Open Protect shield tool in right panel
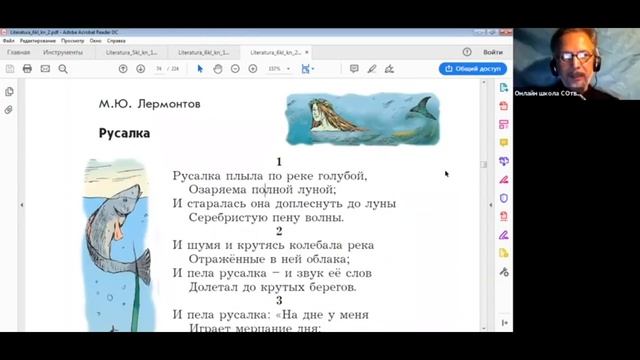Viewport: 640px width, 360px height. [504, 198]
